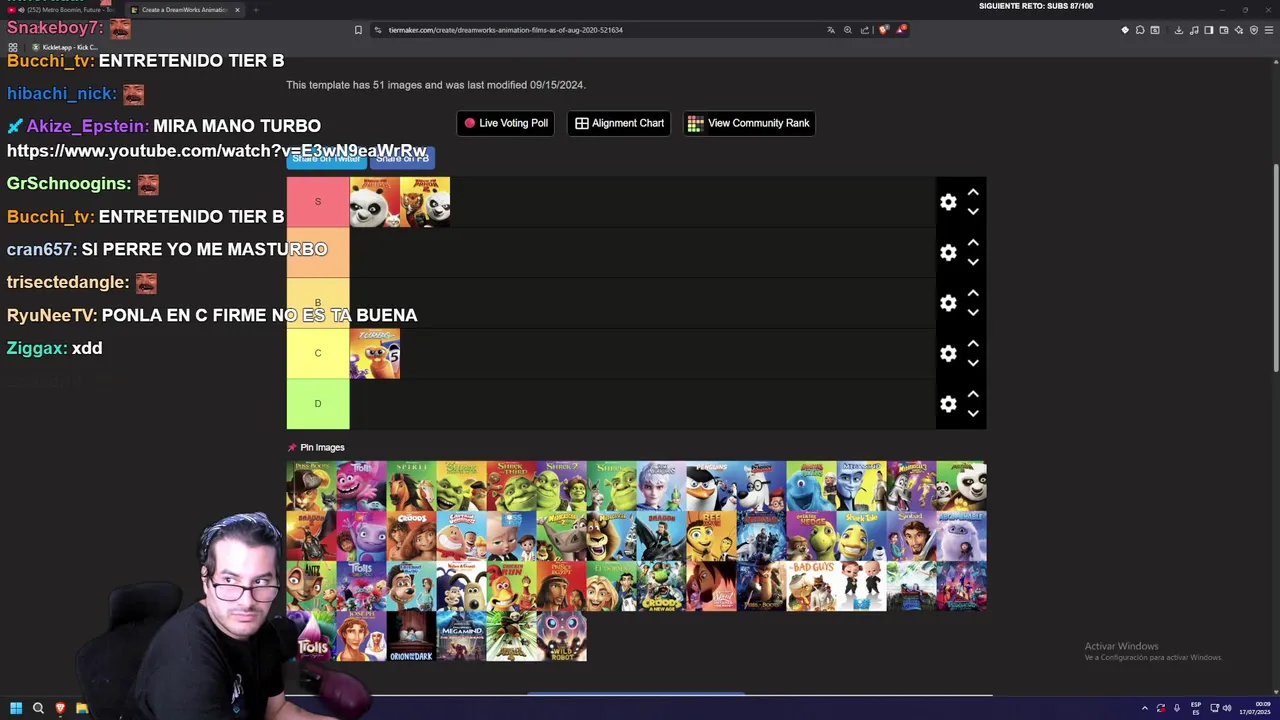Select first Kung Fu Panda poster in S tier
1280x720 pixels.
pos(375,202)
